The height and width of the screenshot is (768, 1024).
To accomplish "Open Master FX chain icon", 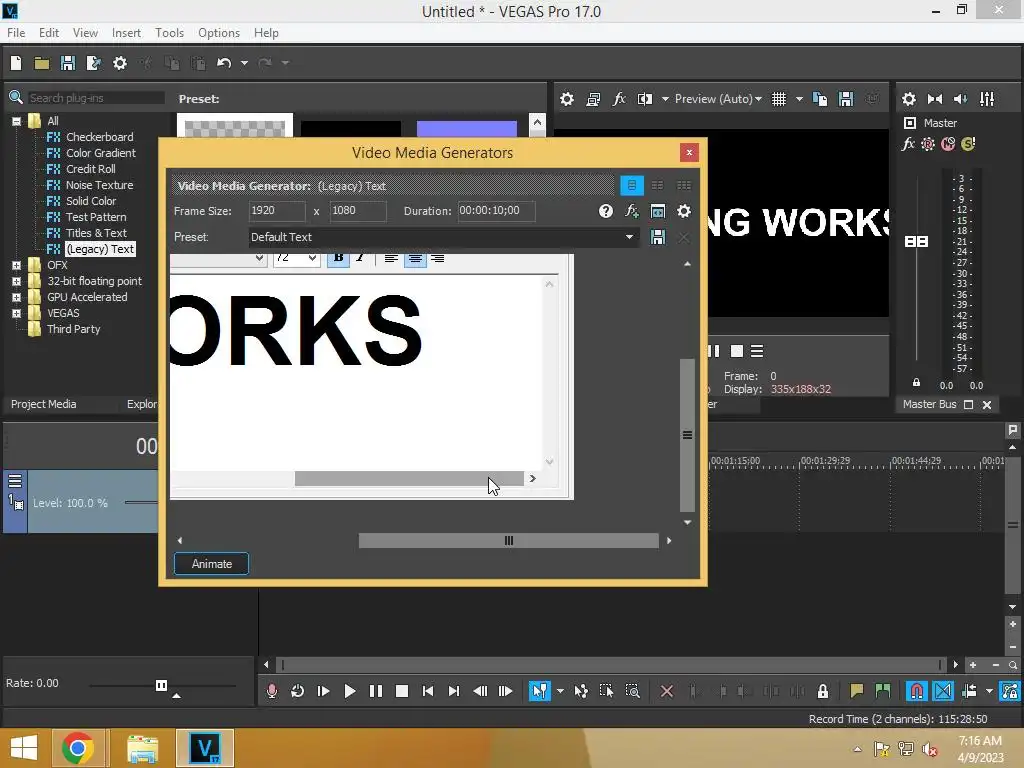I will (x=908, y=144).
